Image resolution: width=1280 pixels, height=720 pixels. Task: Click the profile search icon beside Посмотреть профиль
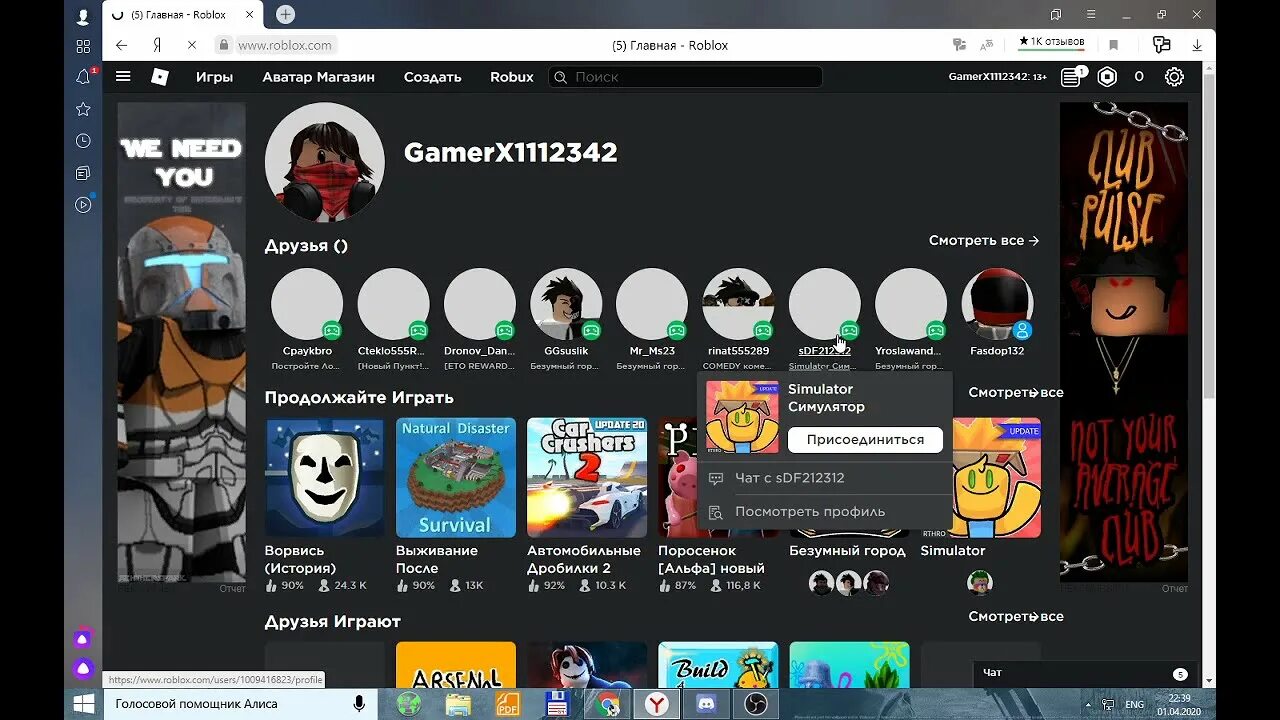715,512
